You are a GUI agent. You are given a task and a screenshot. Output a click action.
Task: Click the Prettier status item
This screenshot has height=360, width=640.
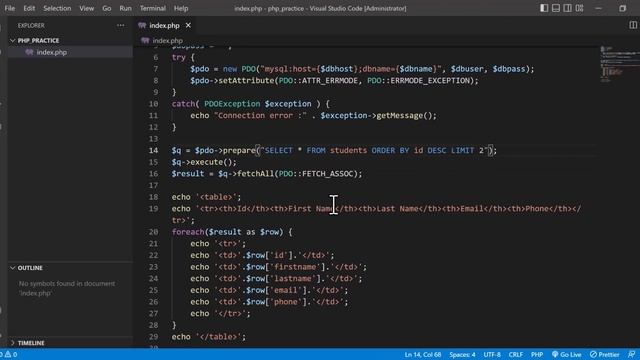pyautogui.click(x=604, y=354)
